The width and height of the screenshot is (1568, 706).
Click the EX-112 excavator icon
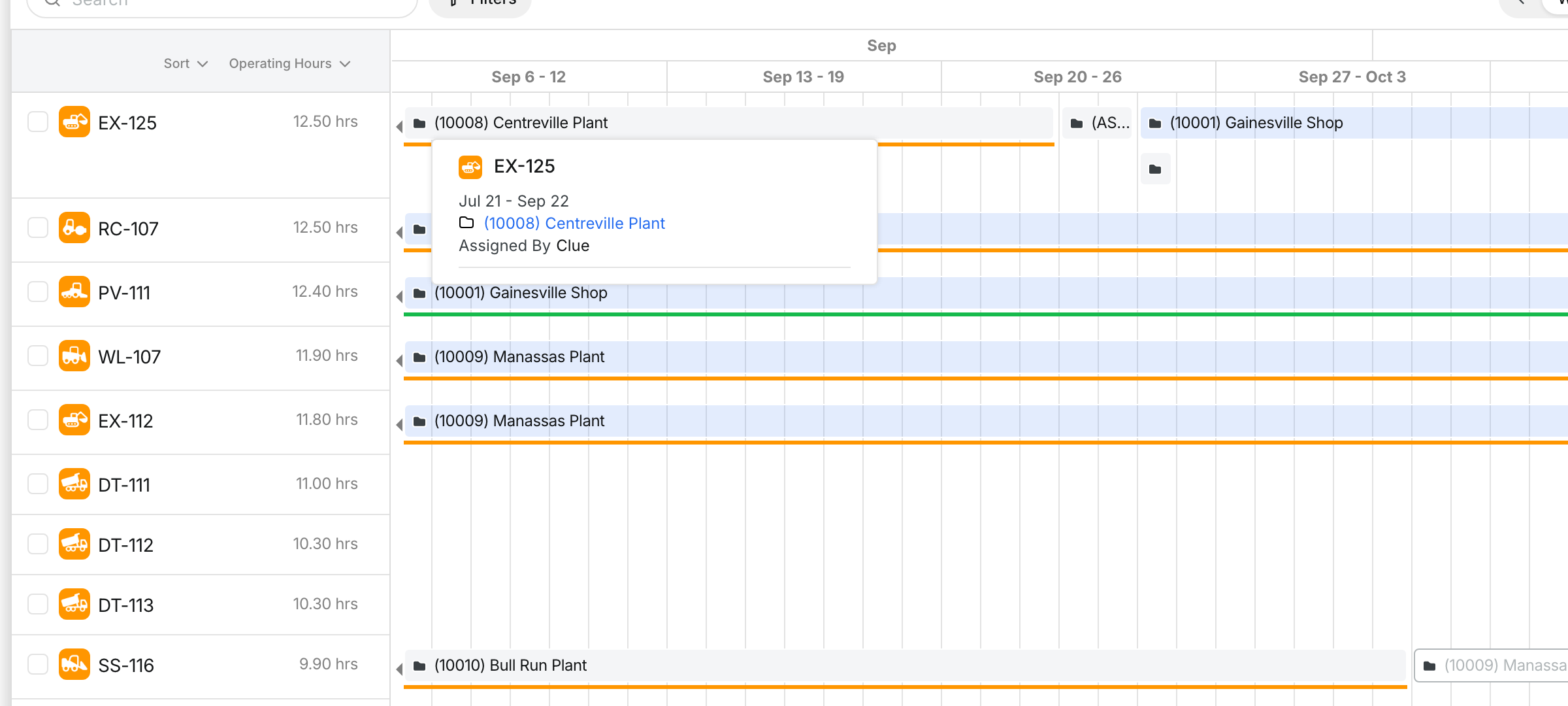coord(74,420)
